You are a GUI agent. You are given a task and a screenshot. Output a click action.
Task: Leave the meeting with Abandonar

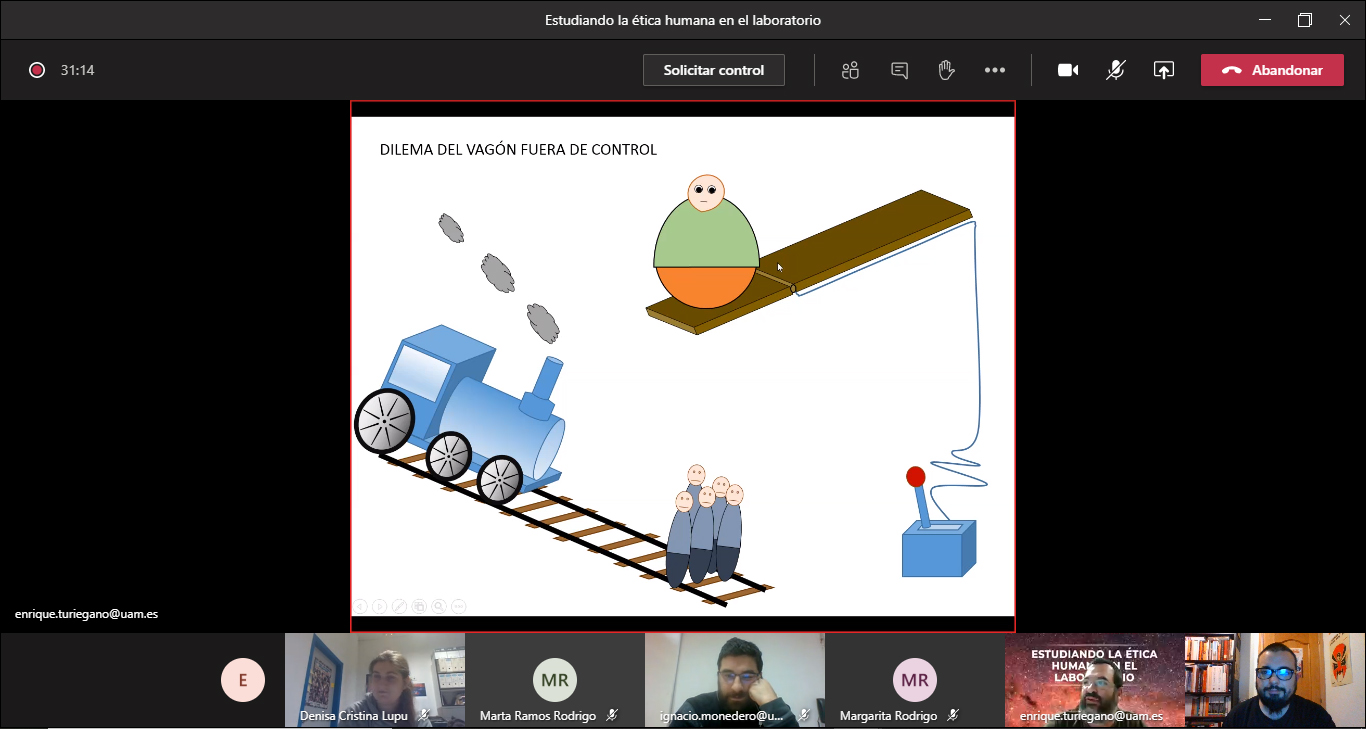[1272, 70]
